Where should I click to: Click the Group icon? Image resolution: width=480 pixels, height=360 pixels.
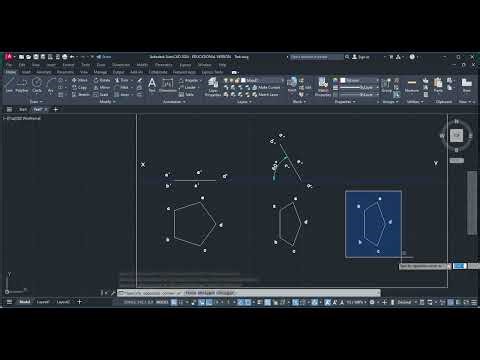click(x=386, y=85)
